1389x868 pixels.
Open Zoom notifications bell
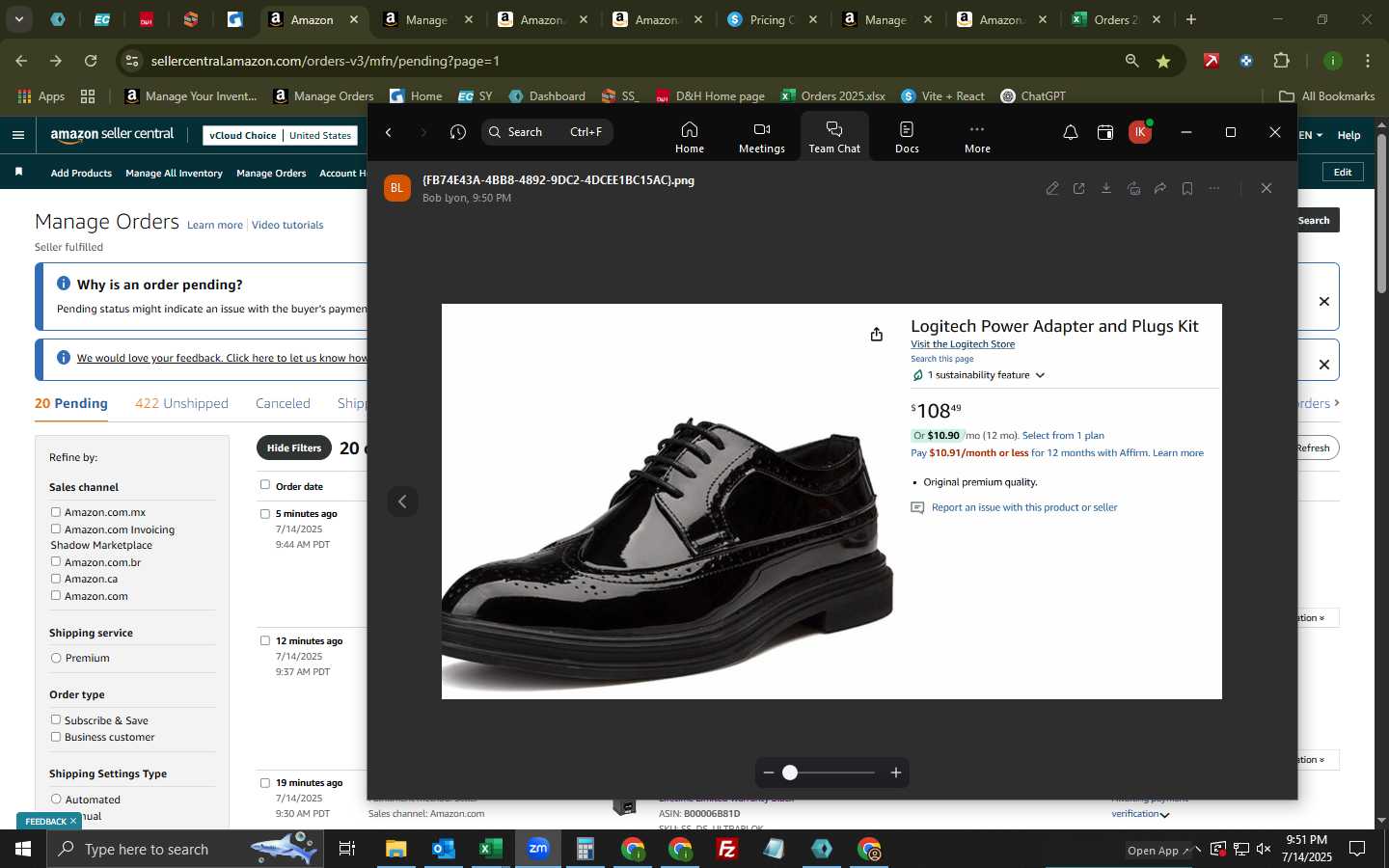(x=1071, y=132)
